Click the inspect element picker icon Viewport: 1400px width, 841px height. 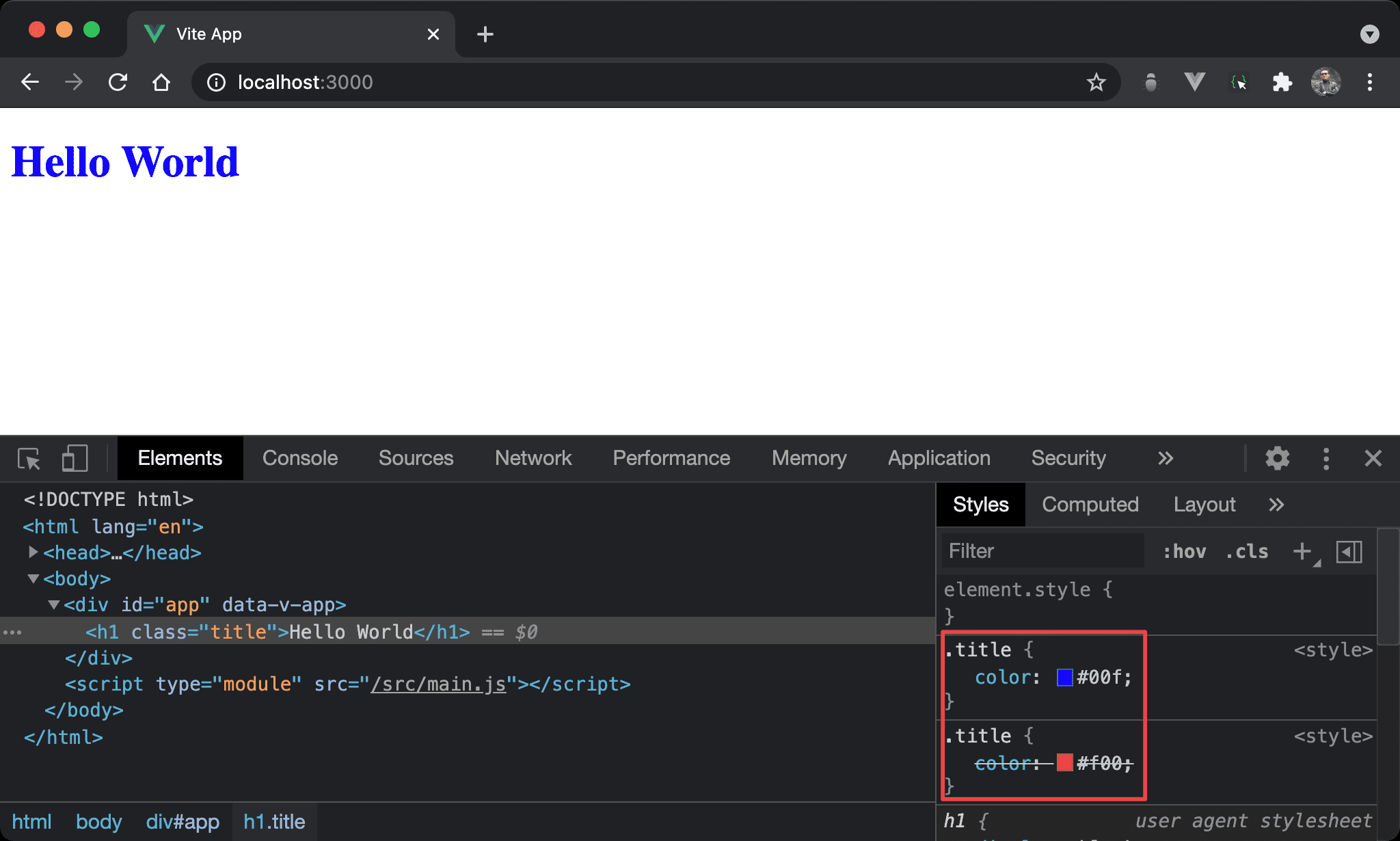pos(29,458)
